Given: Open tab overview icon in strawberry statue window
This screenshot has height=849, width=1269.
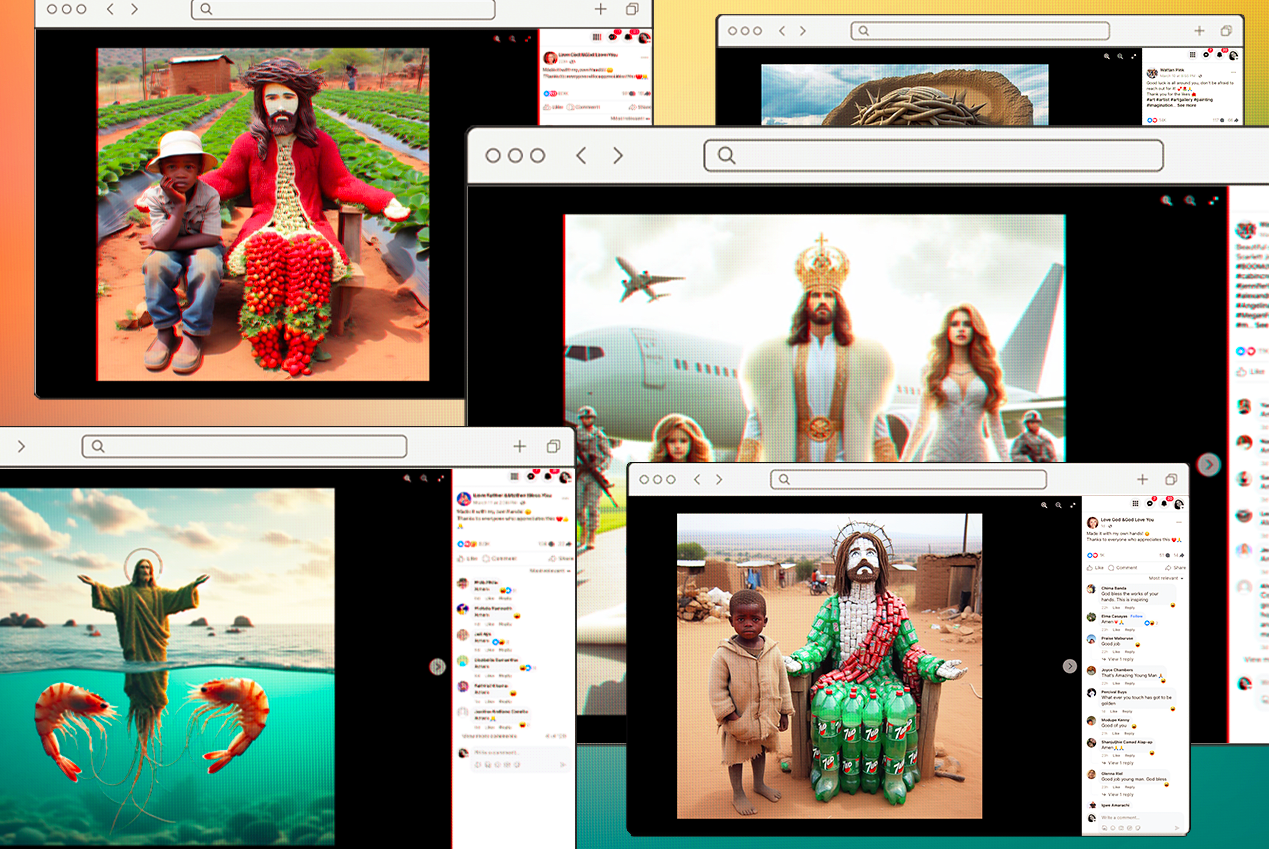Looking at the screenshot, I should point(632,9).
